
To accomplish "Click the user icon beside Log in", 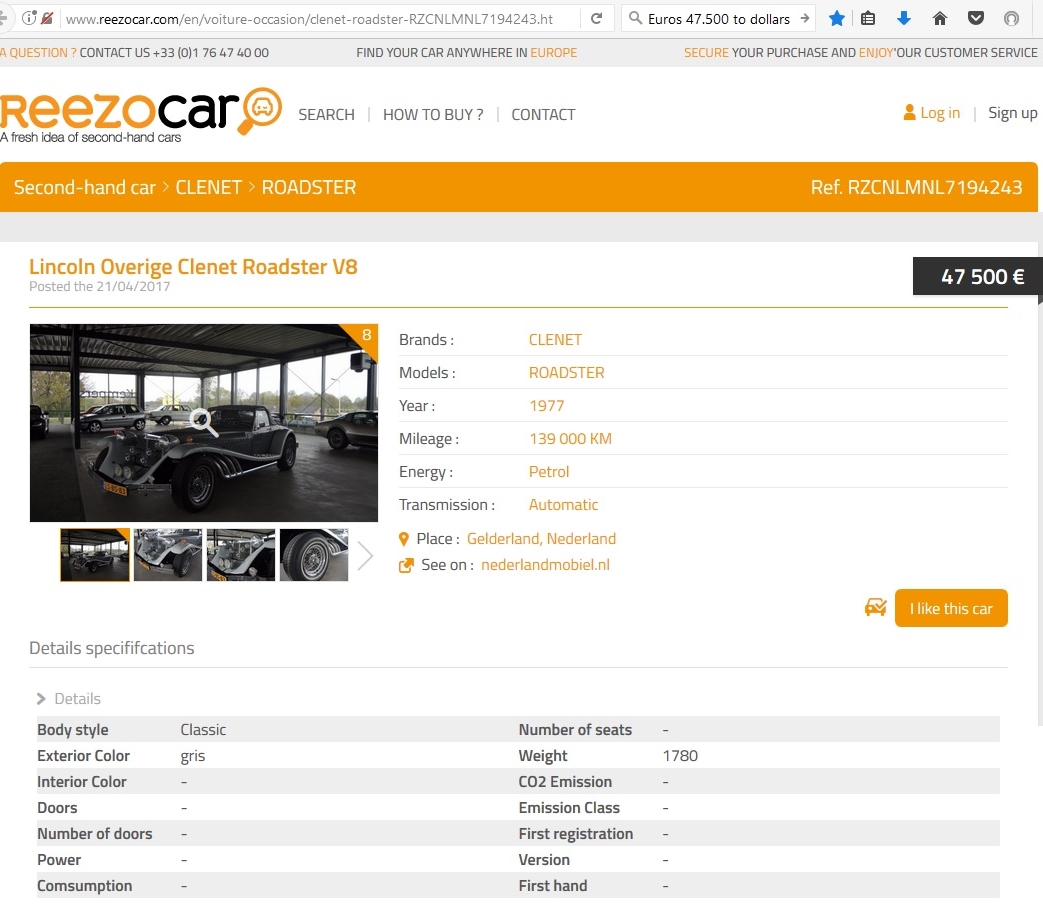I will (x=909, y=112).
